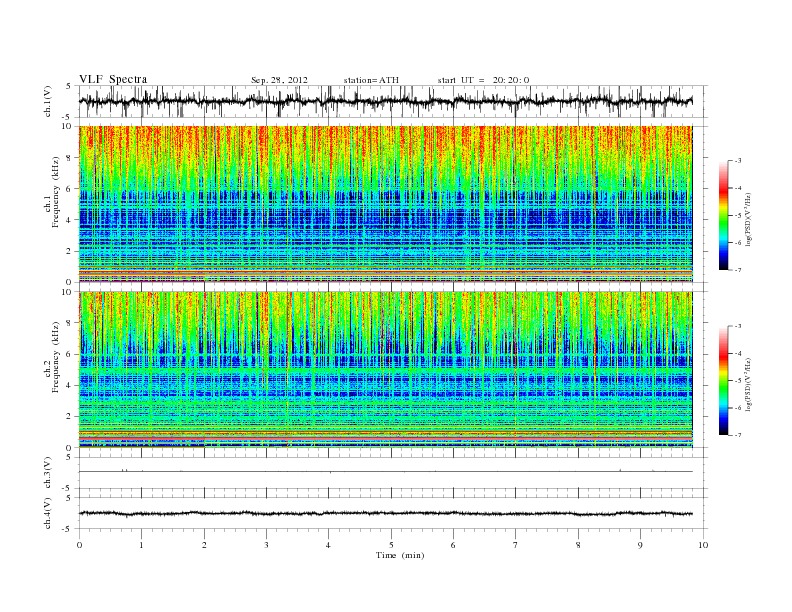Screen dimensions: 792x612
Task: Click the ch.4 voltage waveform trace
Action: click(386, 514)
